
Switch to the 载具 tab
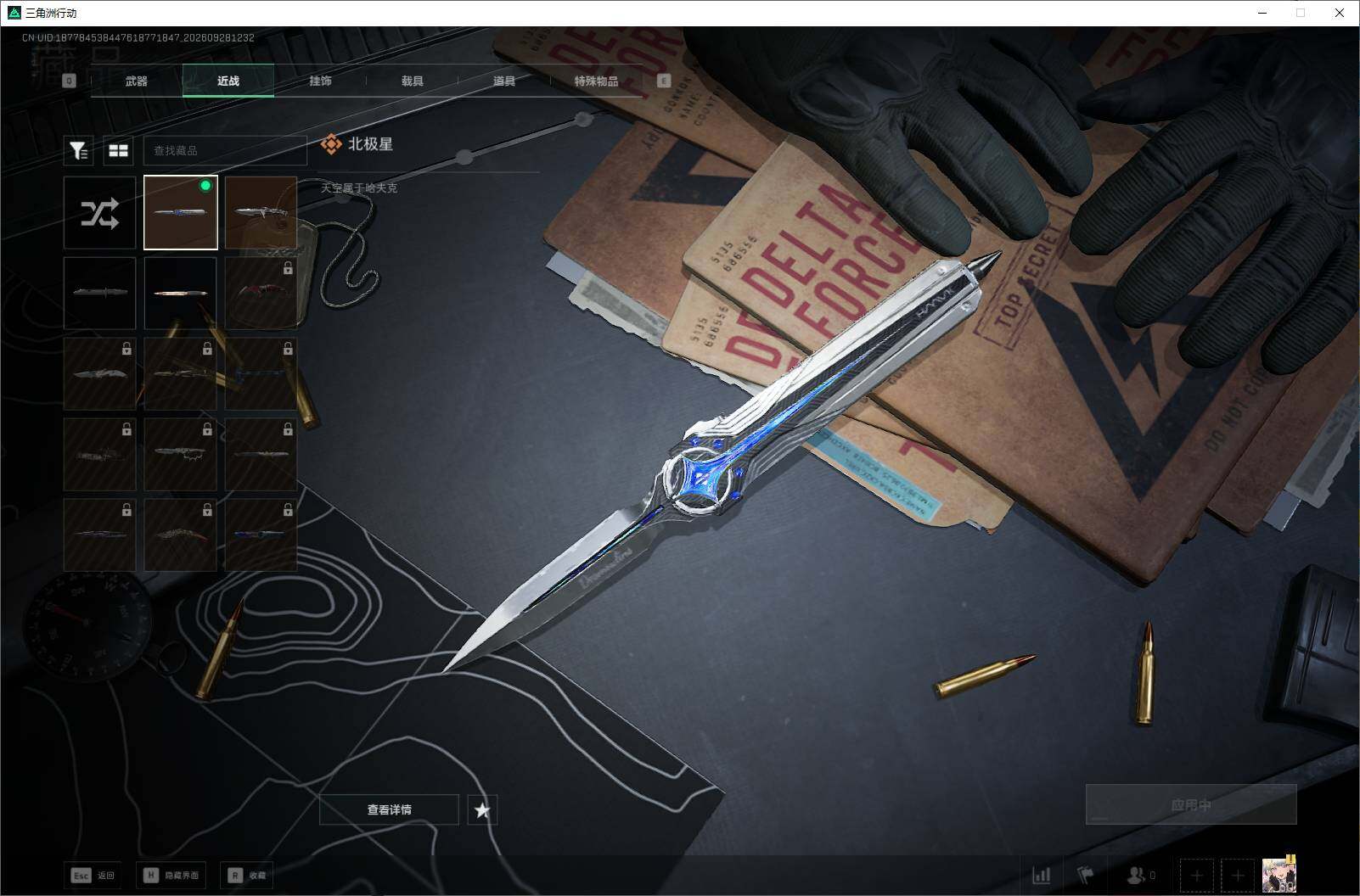tap(412, 81)
